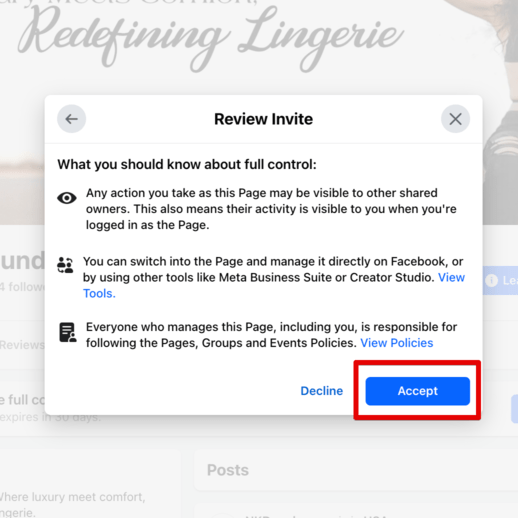
Task: Click the full control heading text
Action: (187, 164)
